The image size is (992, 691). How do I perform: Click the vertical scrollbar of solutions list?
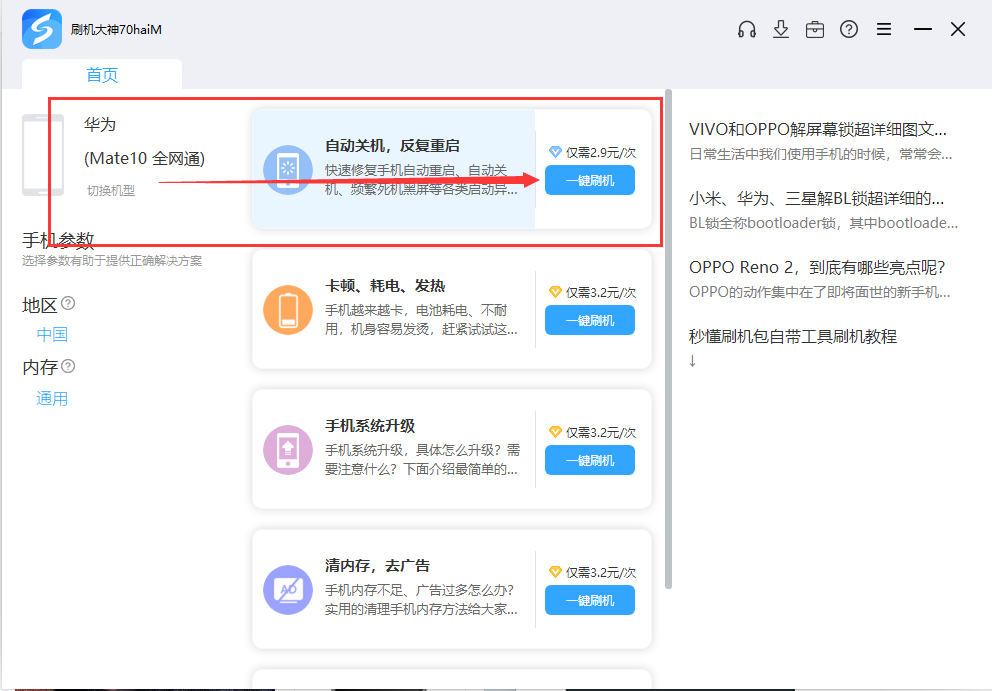pyautogui.click(x=668, y=339)
